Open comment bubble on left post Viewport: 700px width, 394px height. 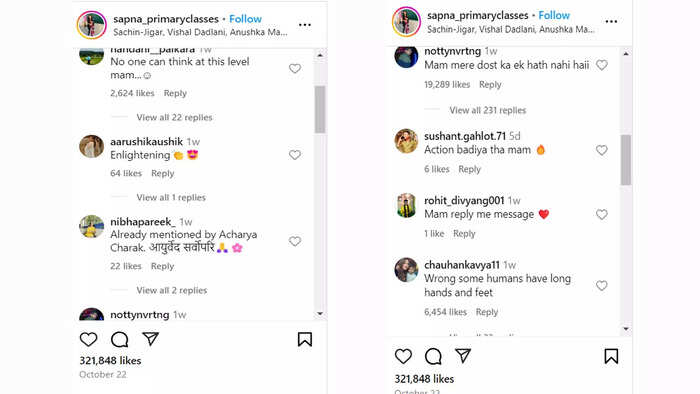pyautogui.click(x=120, y=339)
